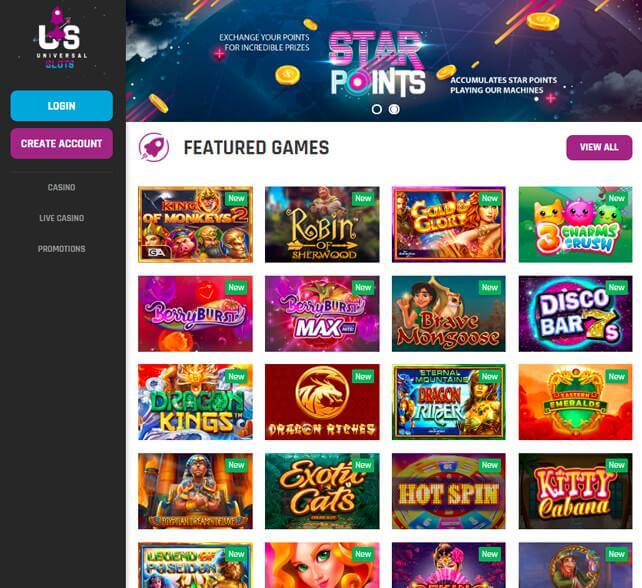Select the second banner carousel dot

click(x=394, y=109)
